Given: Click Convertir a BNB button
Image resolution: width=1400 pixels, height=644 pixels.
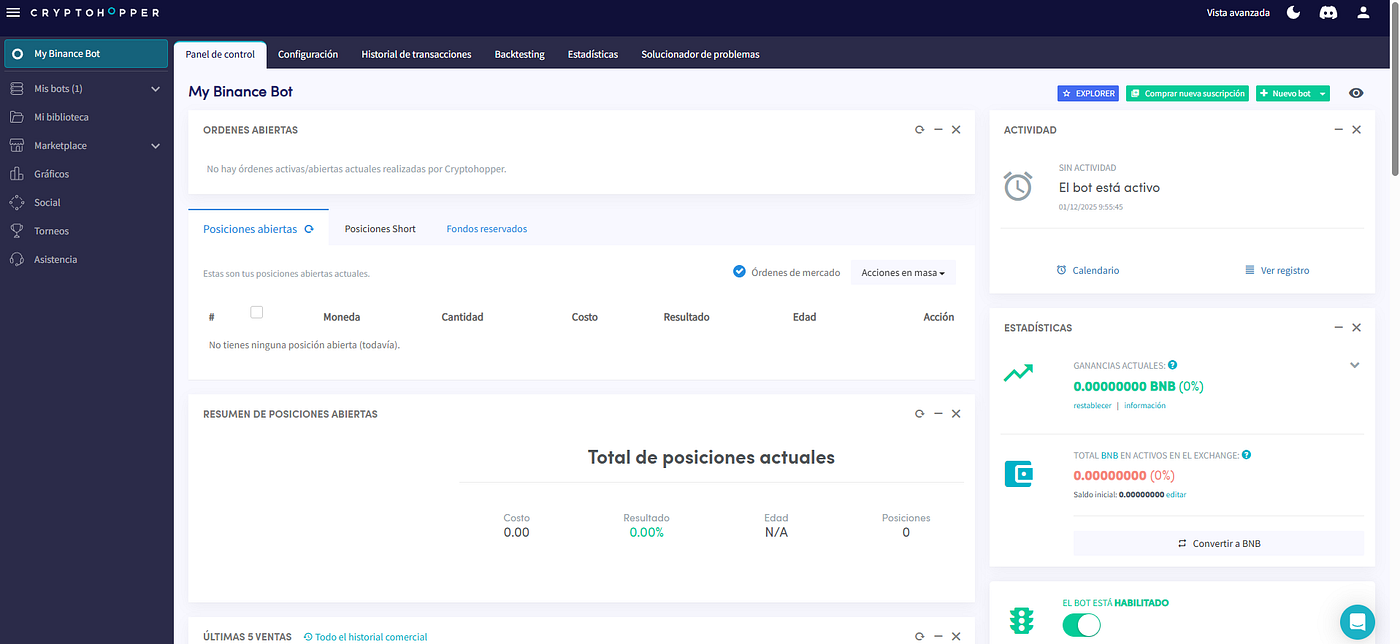Looking at the screenshot, I should [x=1218, y=544].
